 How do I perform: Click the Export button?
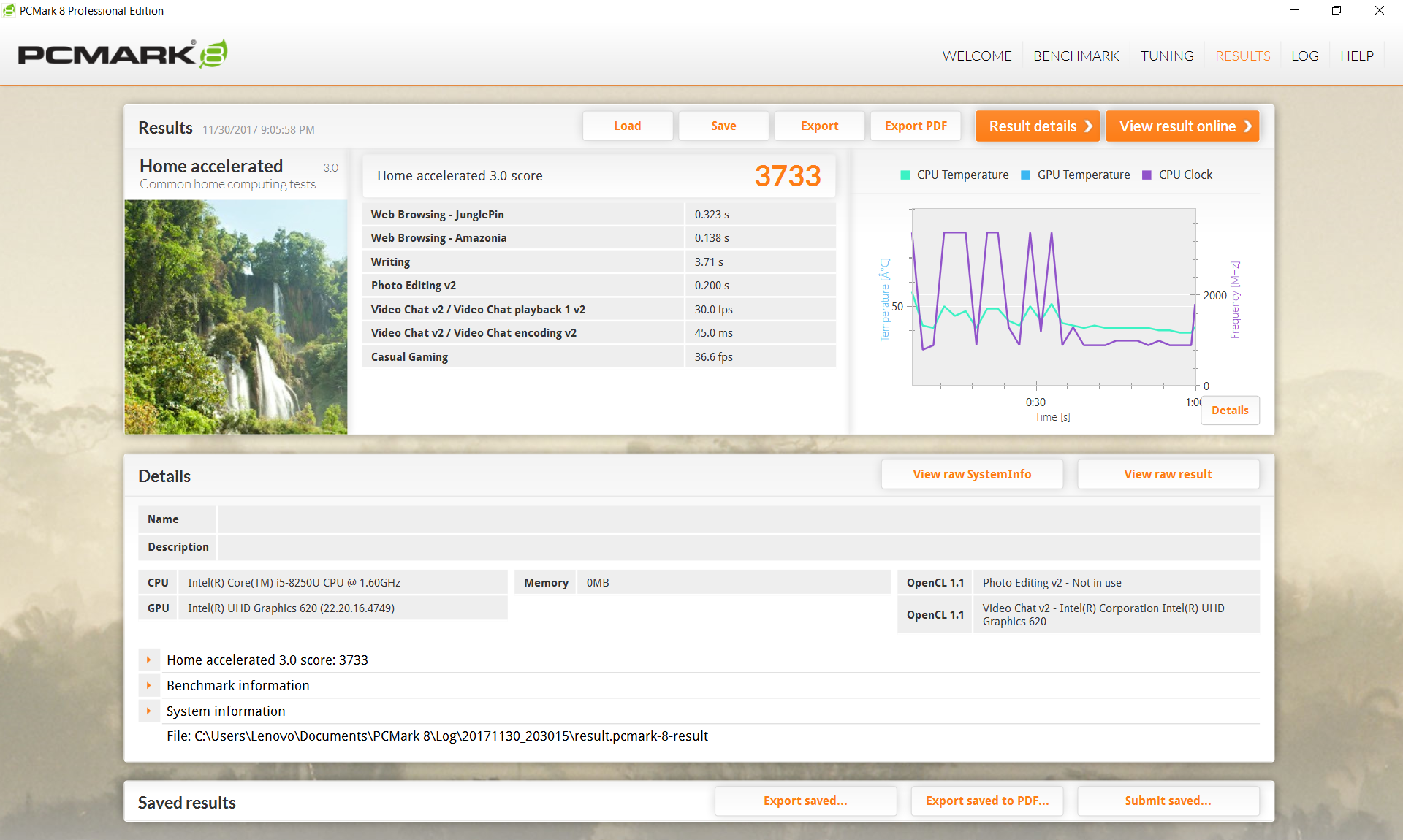(820, 126)
